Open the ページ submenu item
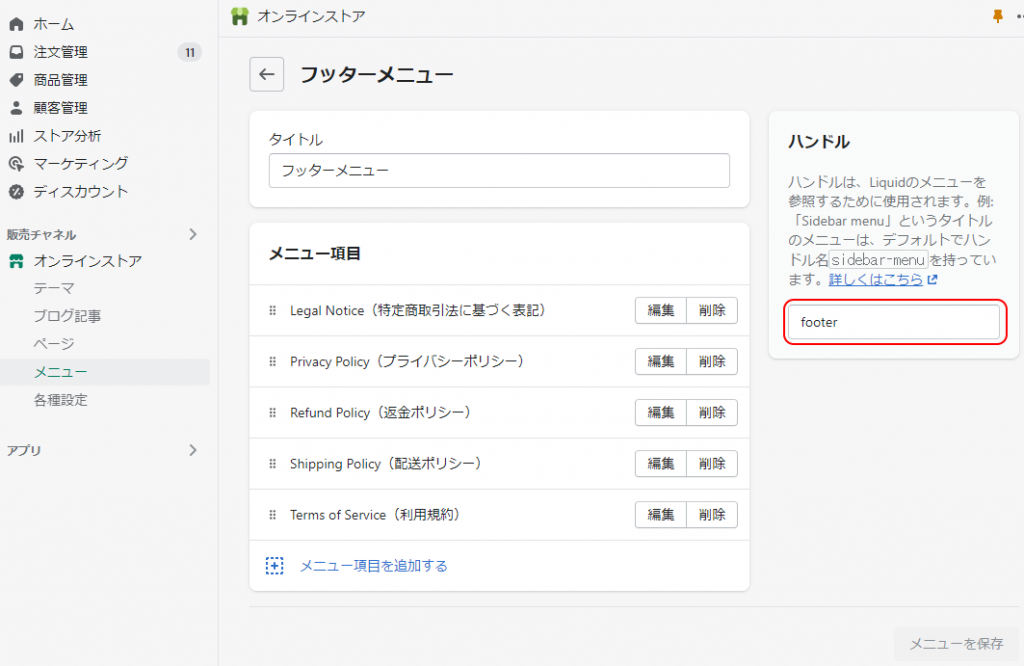Image resolution: width=1024 pixels, height=666 pixels. click(x=54, y=344)
